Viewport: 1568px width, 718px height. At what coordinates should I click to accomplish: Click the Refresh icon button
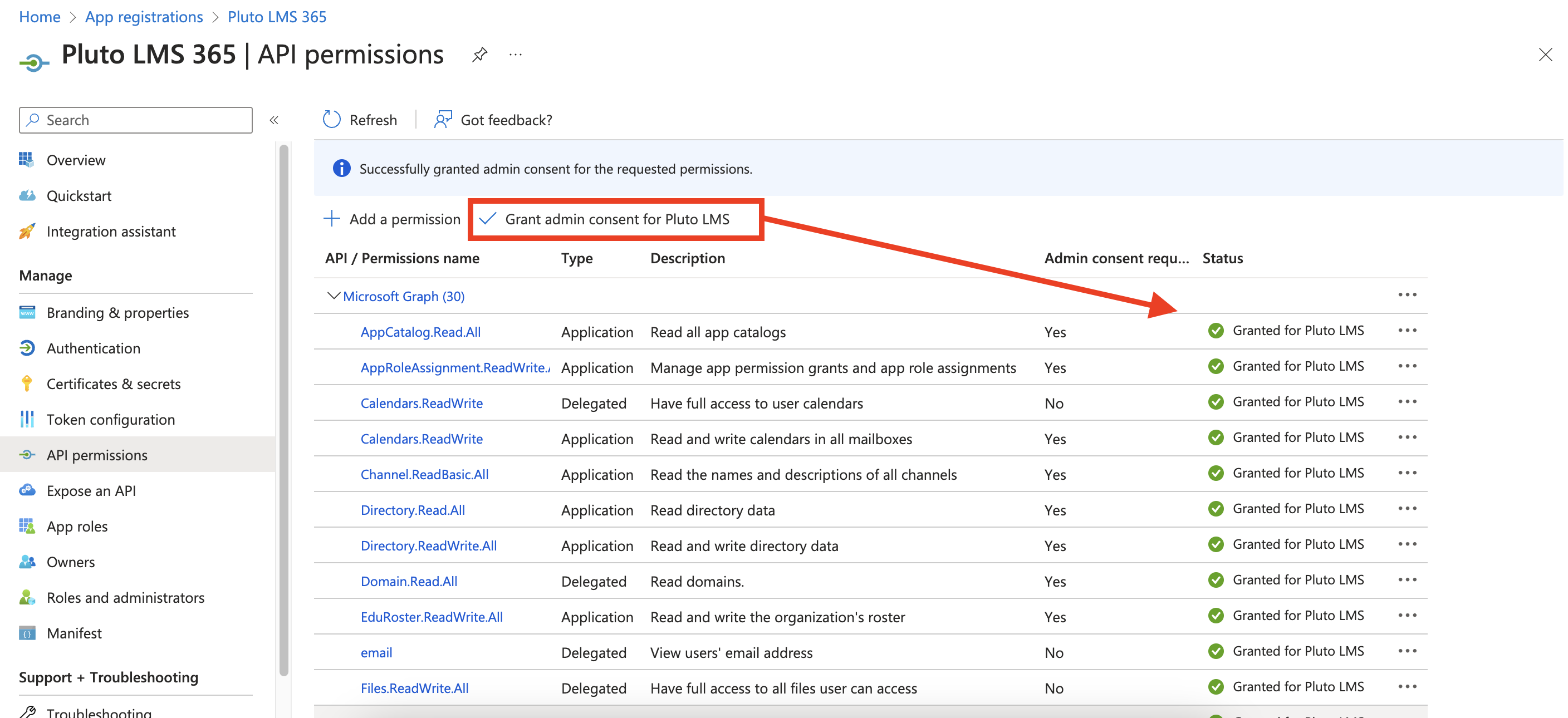pos(332,119)
